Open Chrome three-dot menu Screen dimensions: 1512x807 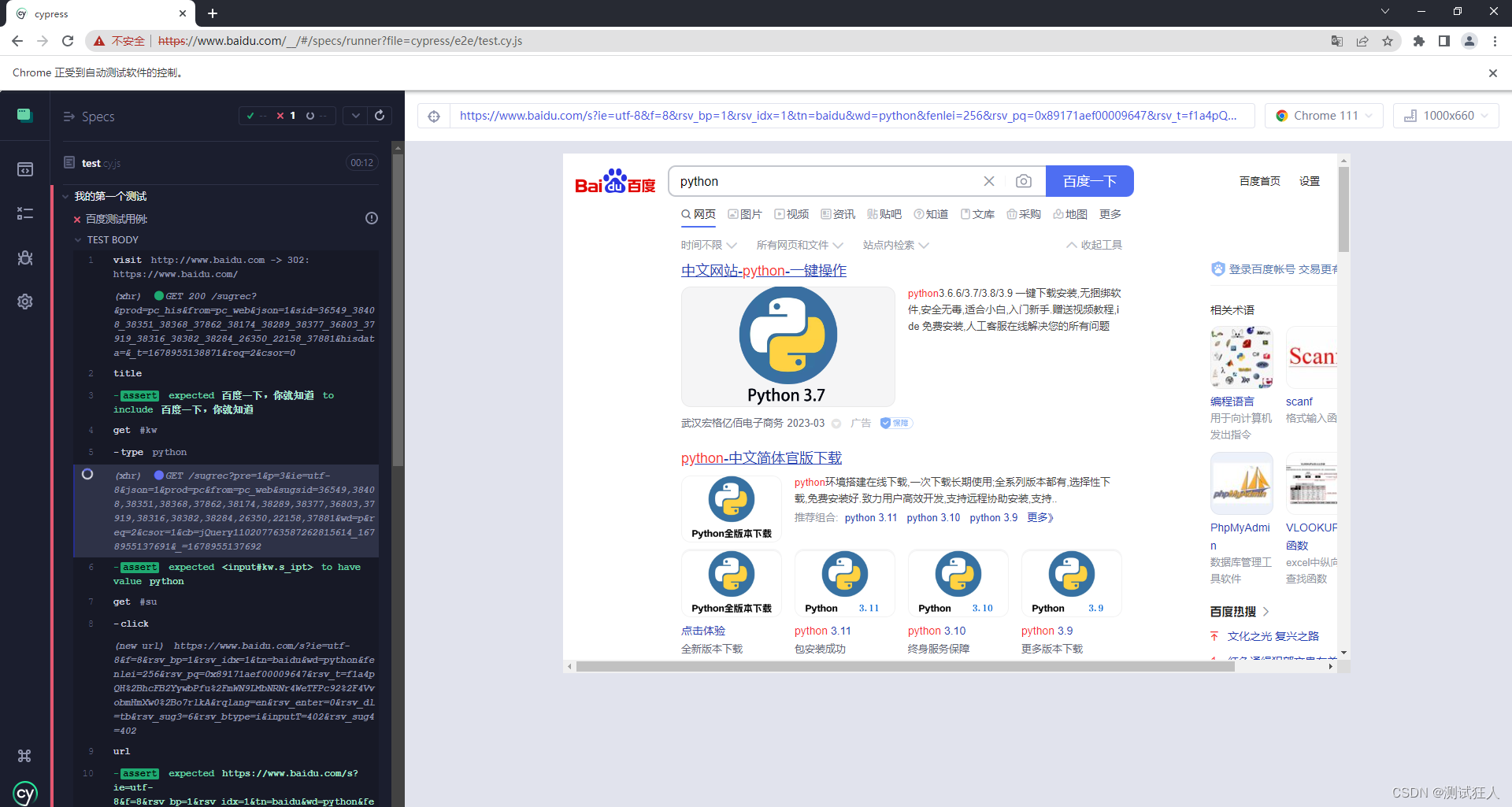pyautogui.click(x=1495, y=41)
